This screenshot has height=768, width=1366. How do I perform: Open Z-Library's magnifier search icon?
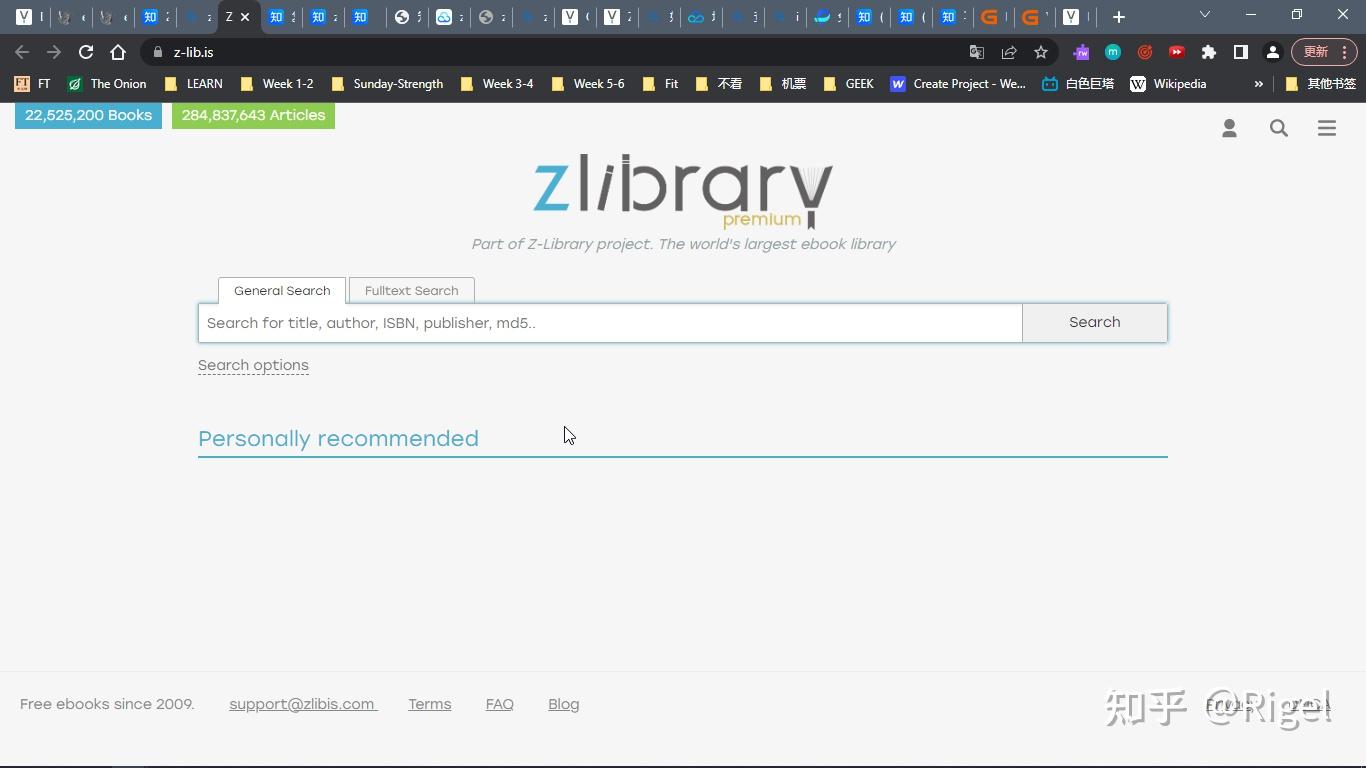(1279, 128)
